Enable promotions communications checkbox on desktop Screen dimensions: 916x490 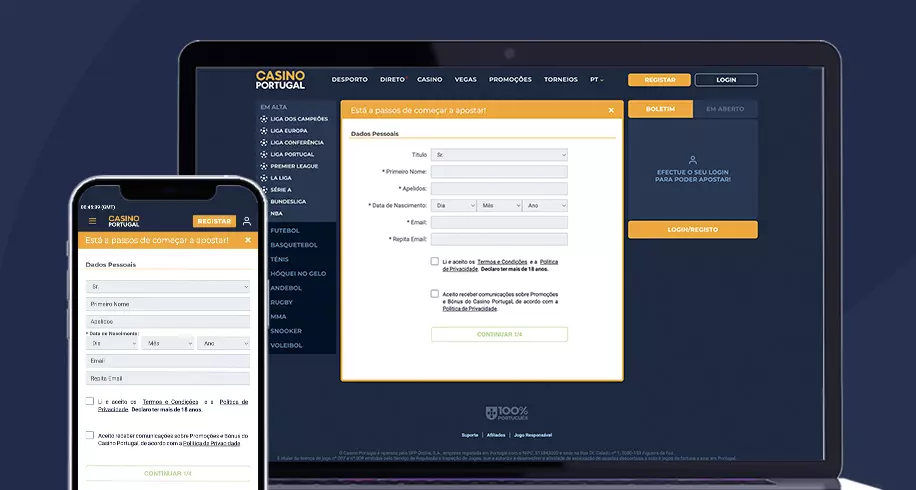coord(435,294)
